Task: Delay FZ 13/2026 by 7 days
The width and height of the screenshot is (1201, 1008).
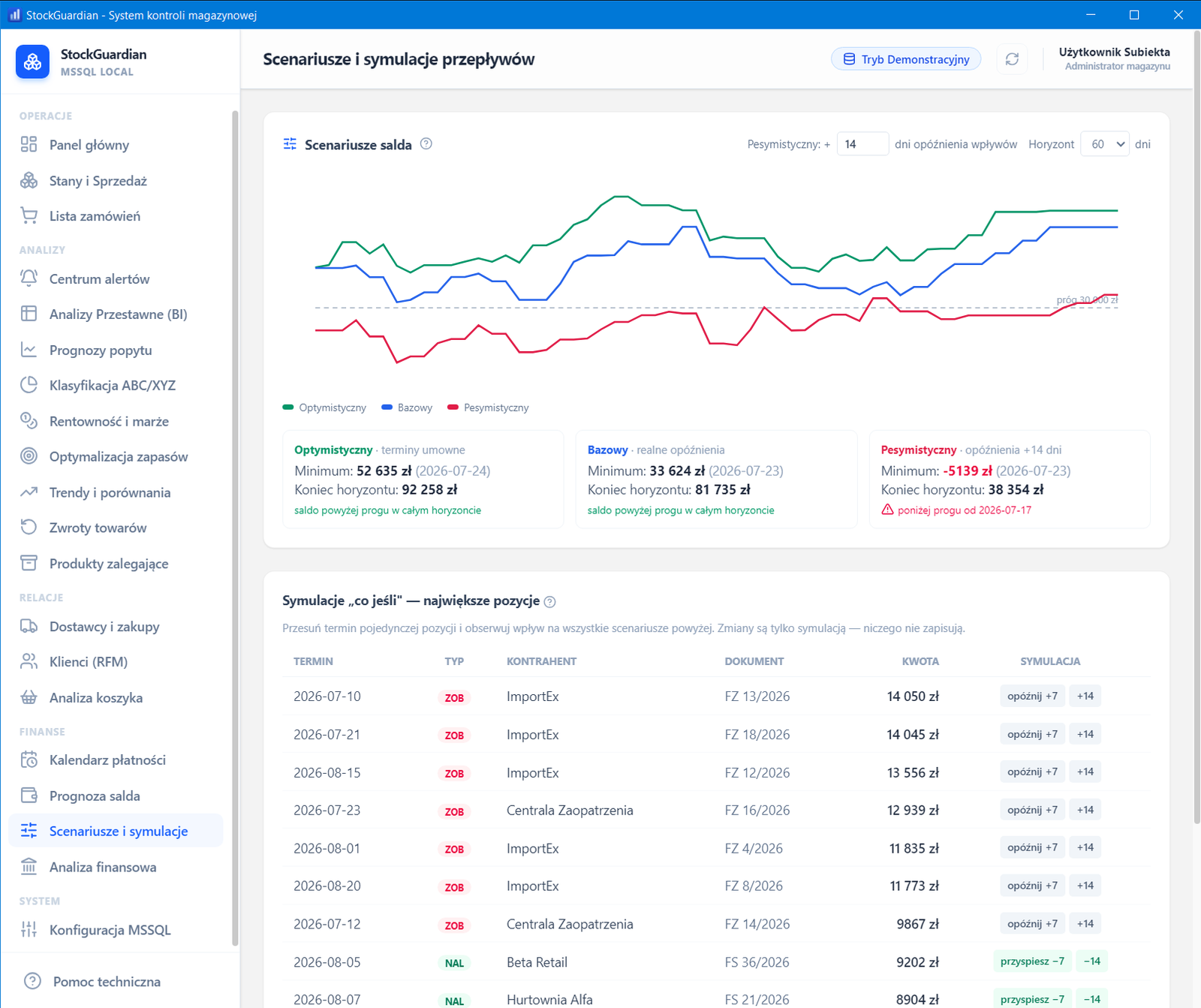Action: pos(1032,696)
